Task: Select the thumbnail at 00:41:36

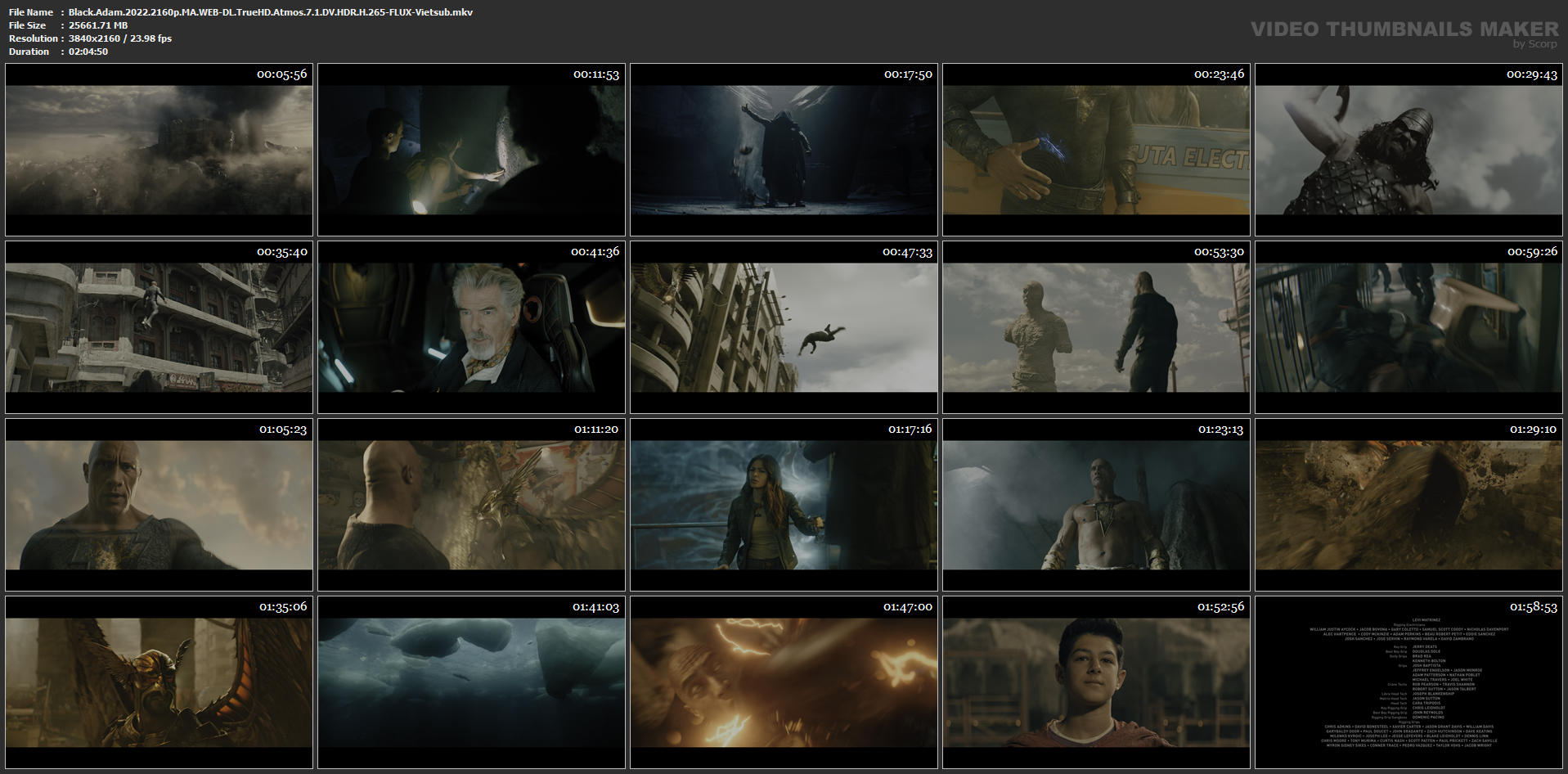Action: 471,327
